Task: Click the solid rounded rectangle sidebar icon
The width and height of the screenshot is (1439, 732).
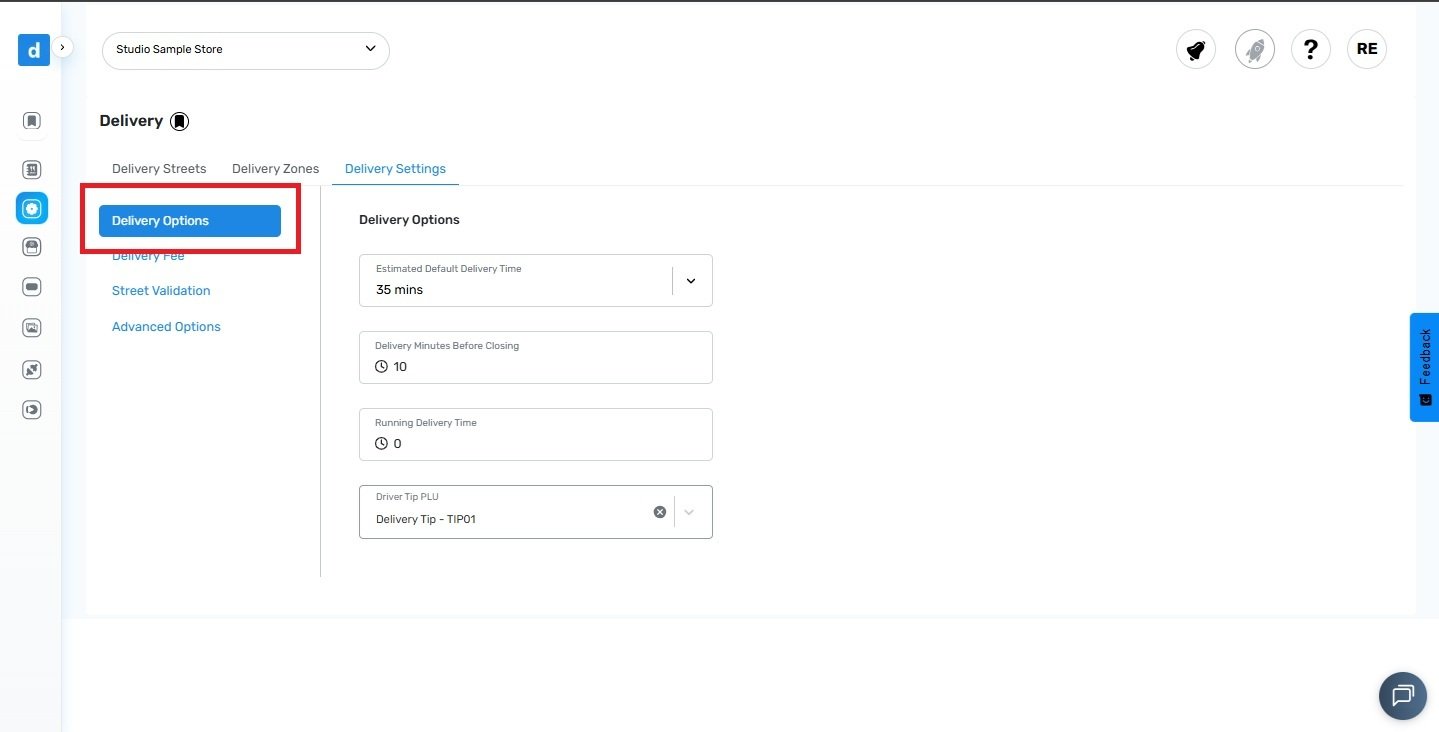Action: click(x=32, y=287)
